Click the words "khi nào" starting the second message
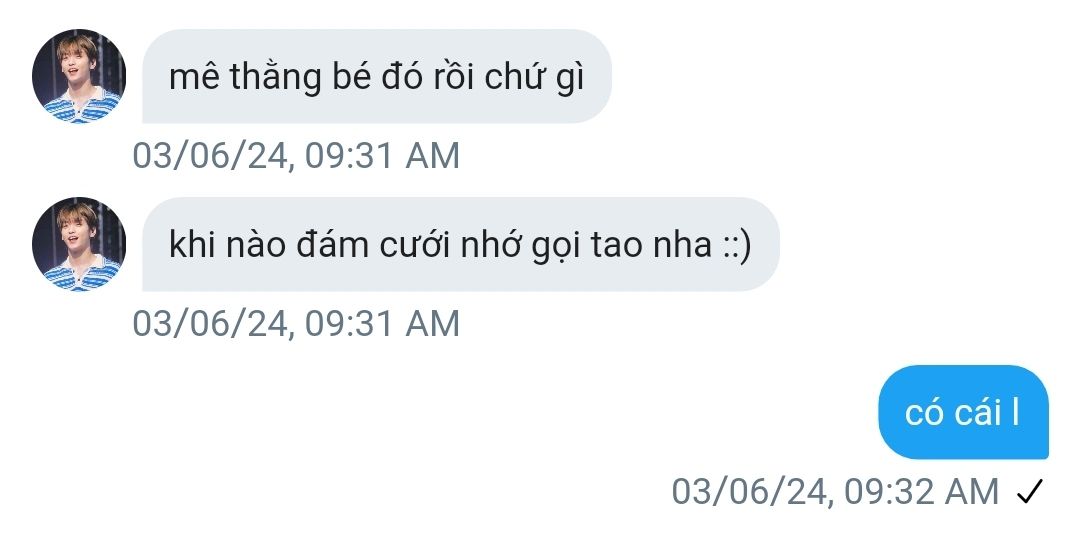This screenshot has height=558, width=1079. [227, 245]
